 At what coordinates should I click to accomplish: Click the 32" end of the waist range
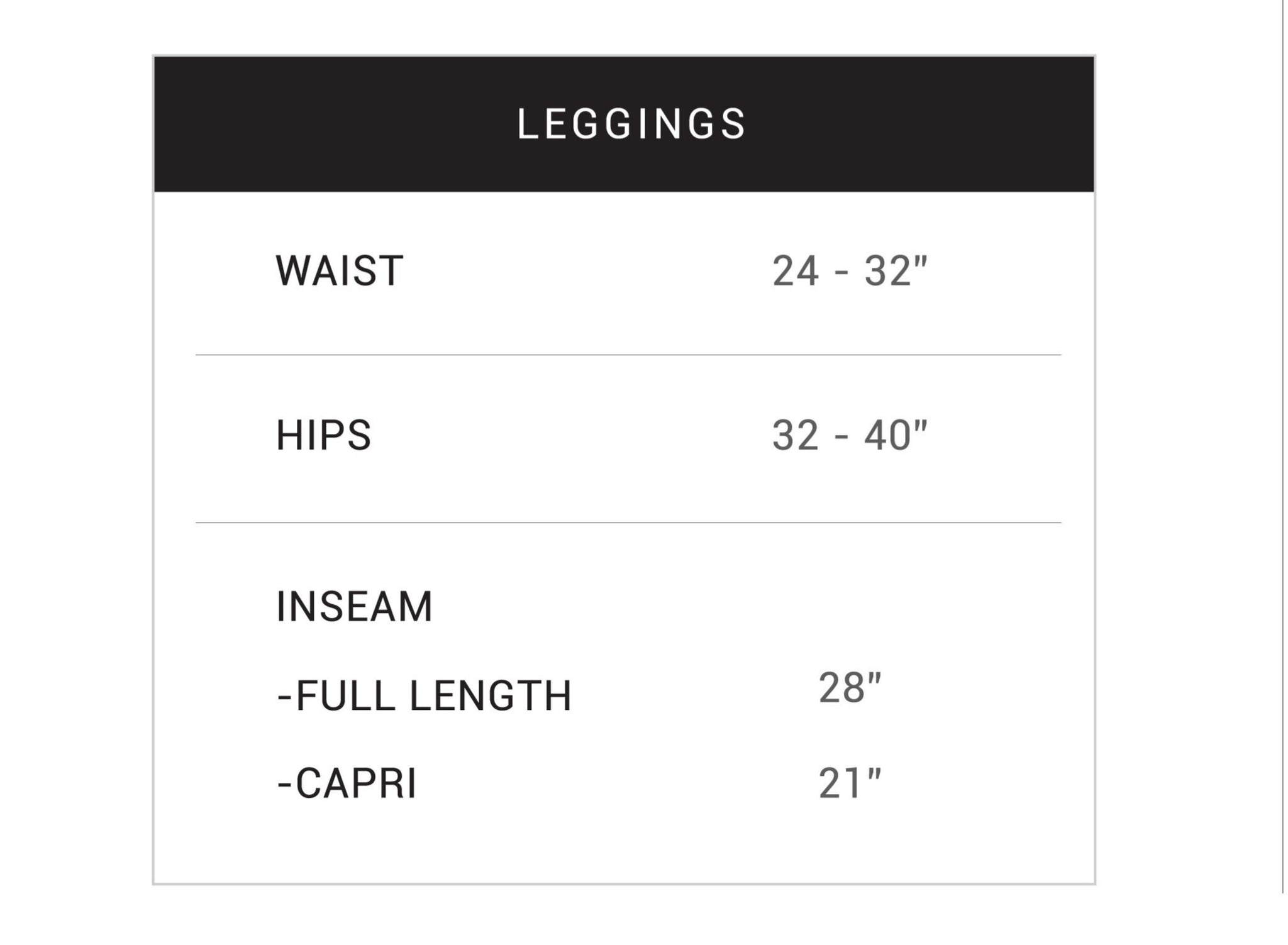(x=896, y=271)
